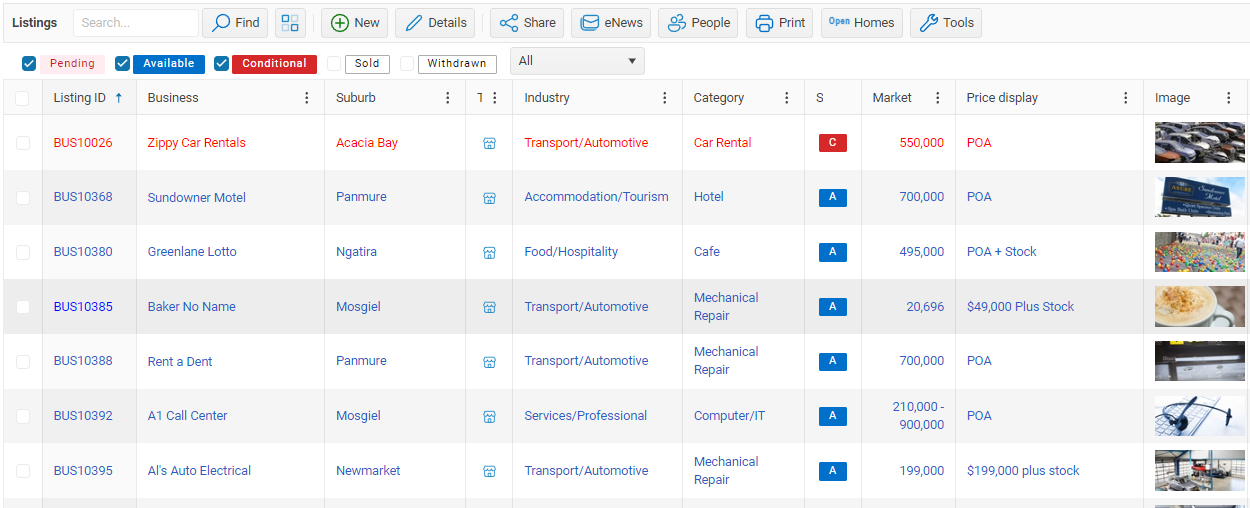Uncheck the Available status filter
The height and width of the screenshot is (508, 1250).
click(x=122, y=64)
